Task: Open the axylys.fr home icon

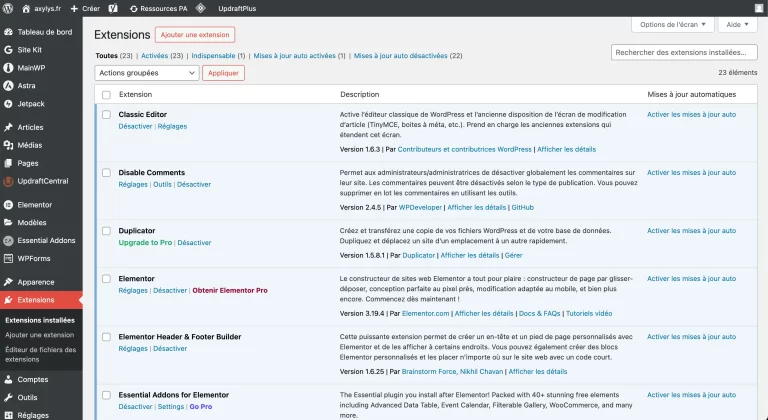Action: (x=26, y=9)
